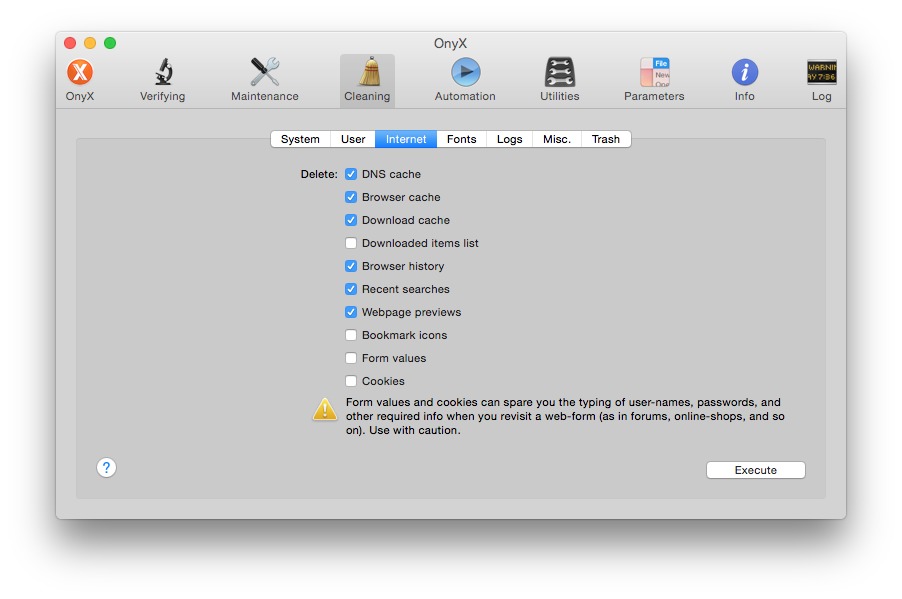Click the OnyX window title text
Viewport: 902px width, 599px height.
(450, 44)
